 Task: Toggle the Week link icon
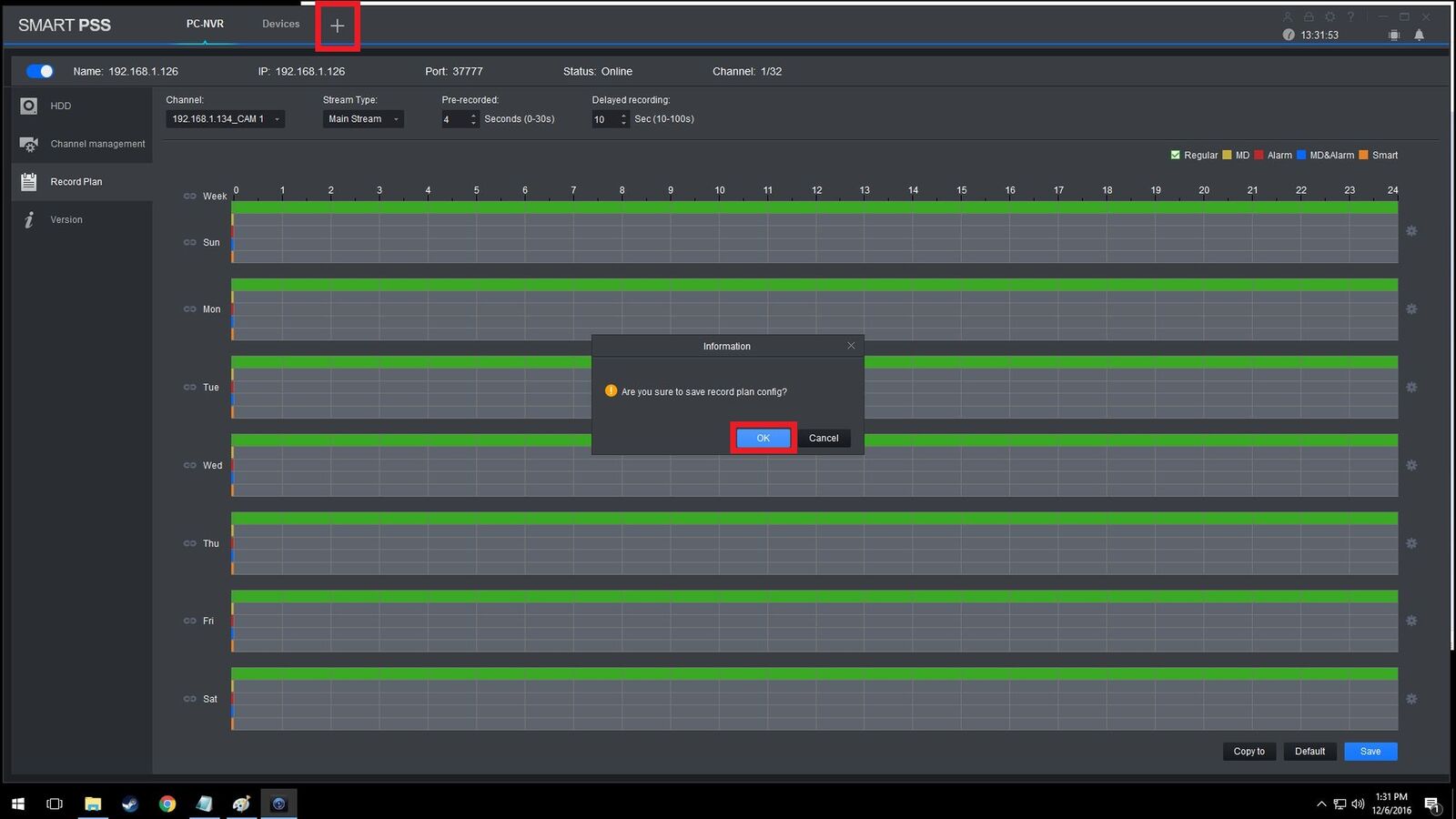189,197
